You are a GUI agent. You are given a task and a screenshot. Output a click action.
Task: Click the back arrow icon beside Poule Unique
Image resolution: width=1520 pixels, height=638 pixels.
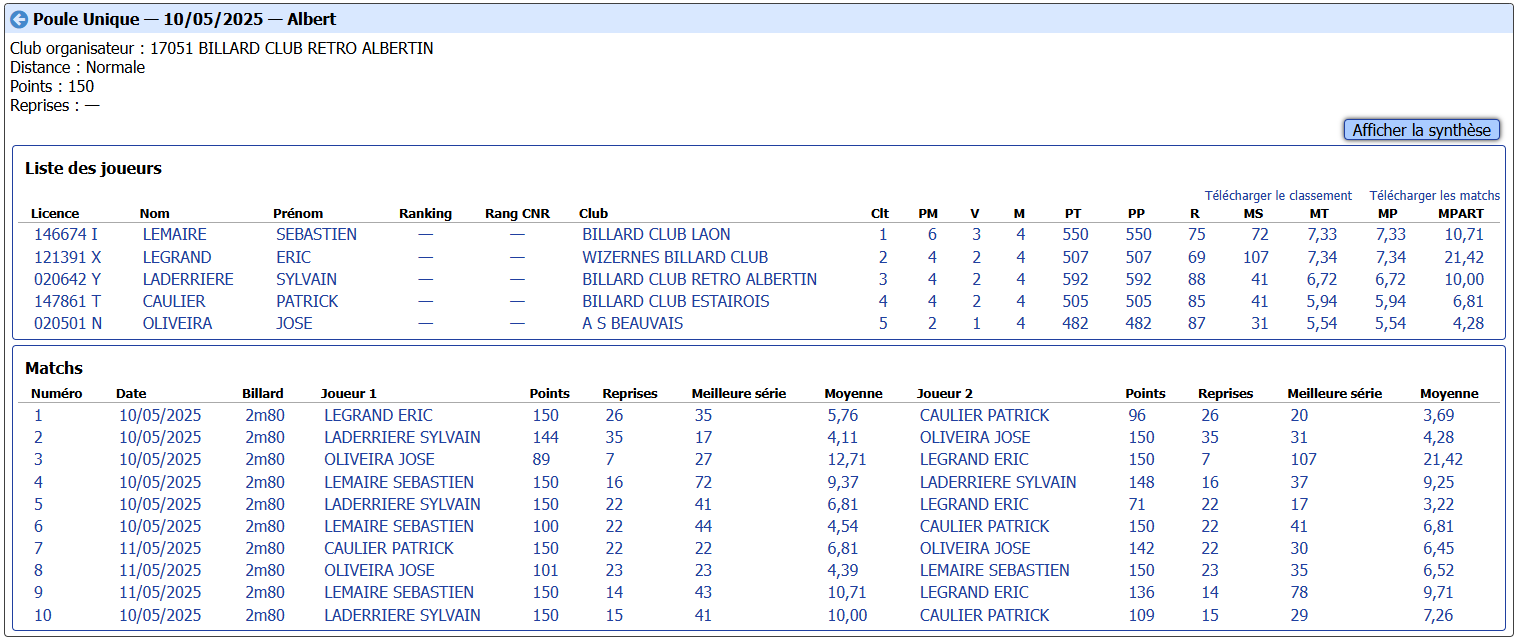click(18, 19)
